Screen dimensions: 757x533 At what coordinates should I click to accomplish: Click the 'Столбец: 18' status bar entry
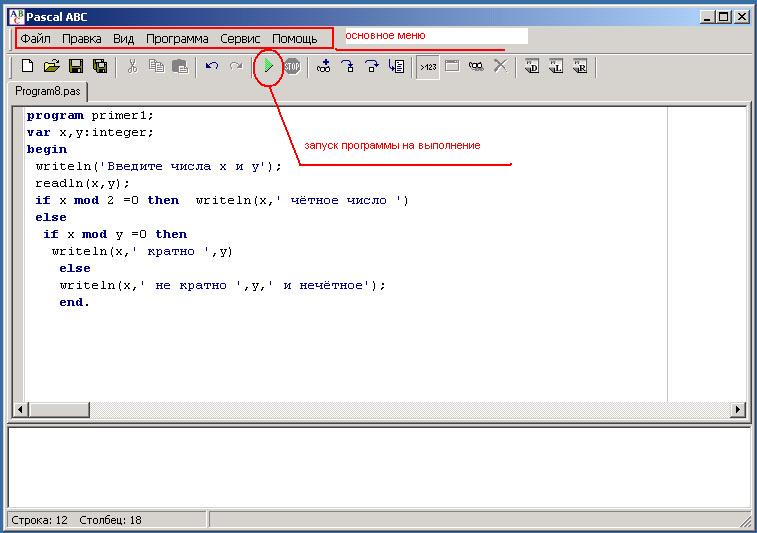(110, 520)
